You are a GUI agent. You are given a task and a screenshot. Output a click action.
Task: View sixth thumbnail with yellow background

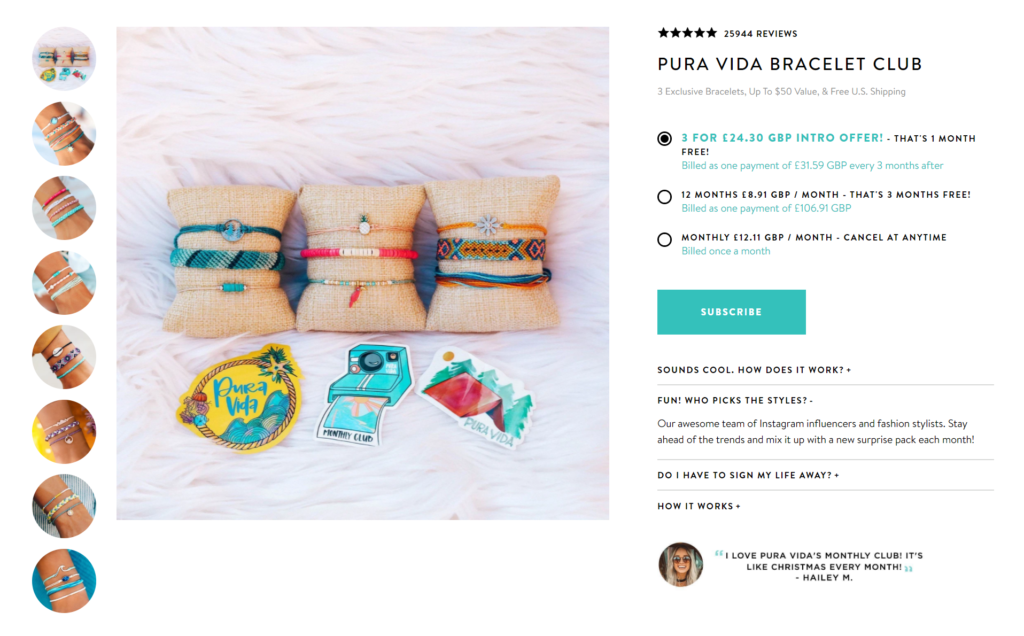(x=64, y=432)
